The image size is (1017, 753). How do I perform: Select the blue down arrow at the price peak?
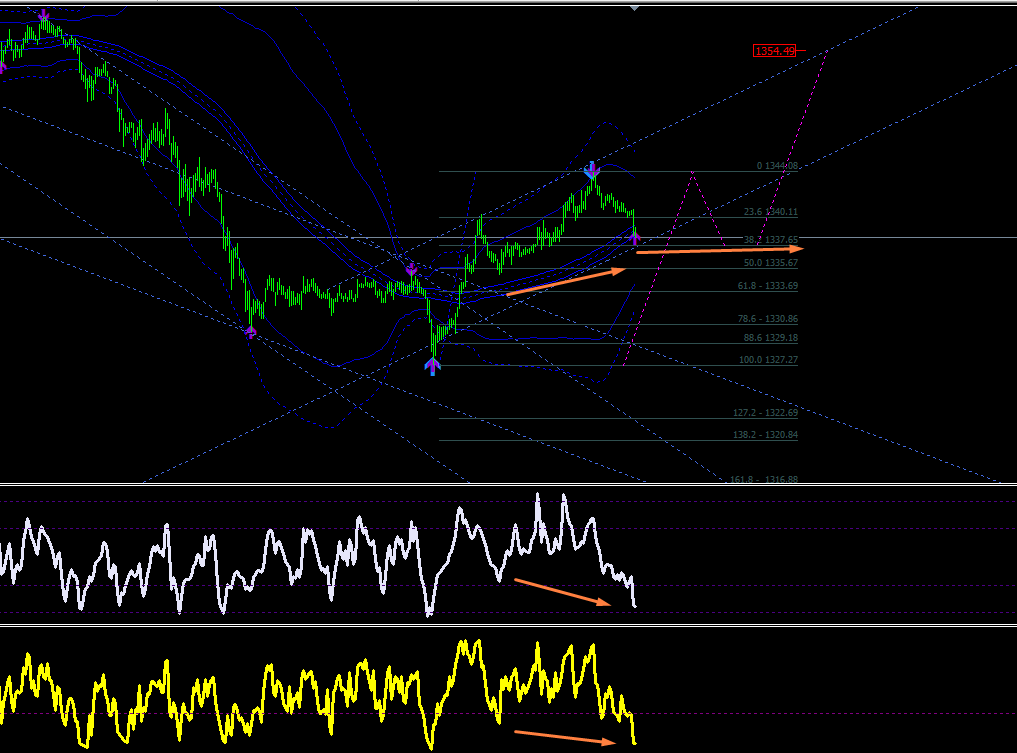click(x=592, y=171)
